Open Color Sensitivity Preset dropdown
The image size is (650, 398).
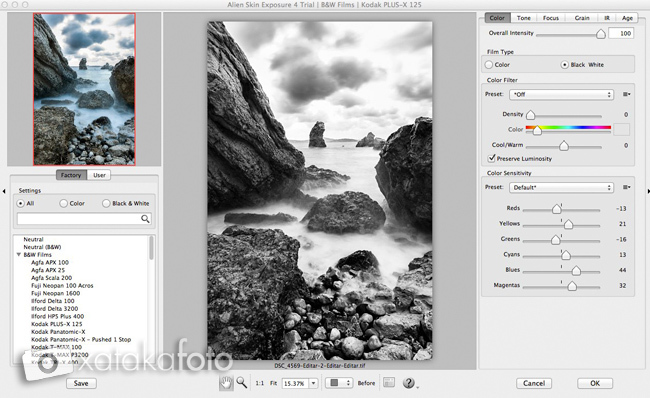pos(561,187)
